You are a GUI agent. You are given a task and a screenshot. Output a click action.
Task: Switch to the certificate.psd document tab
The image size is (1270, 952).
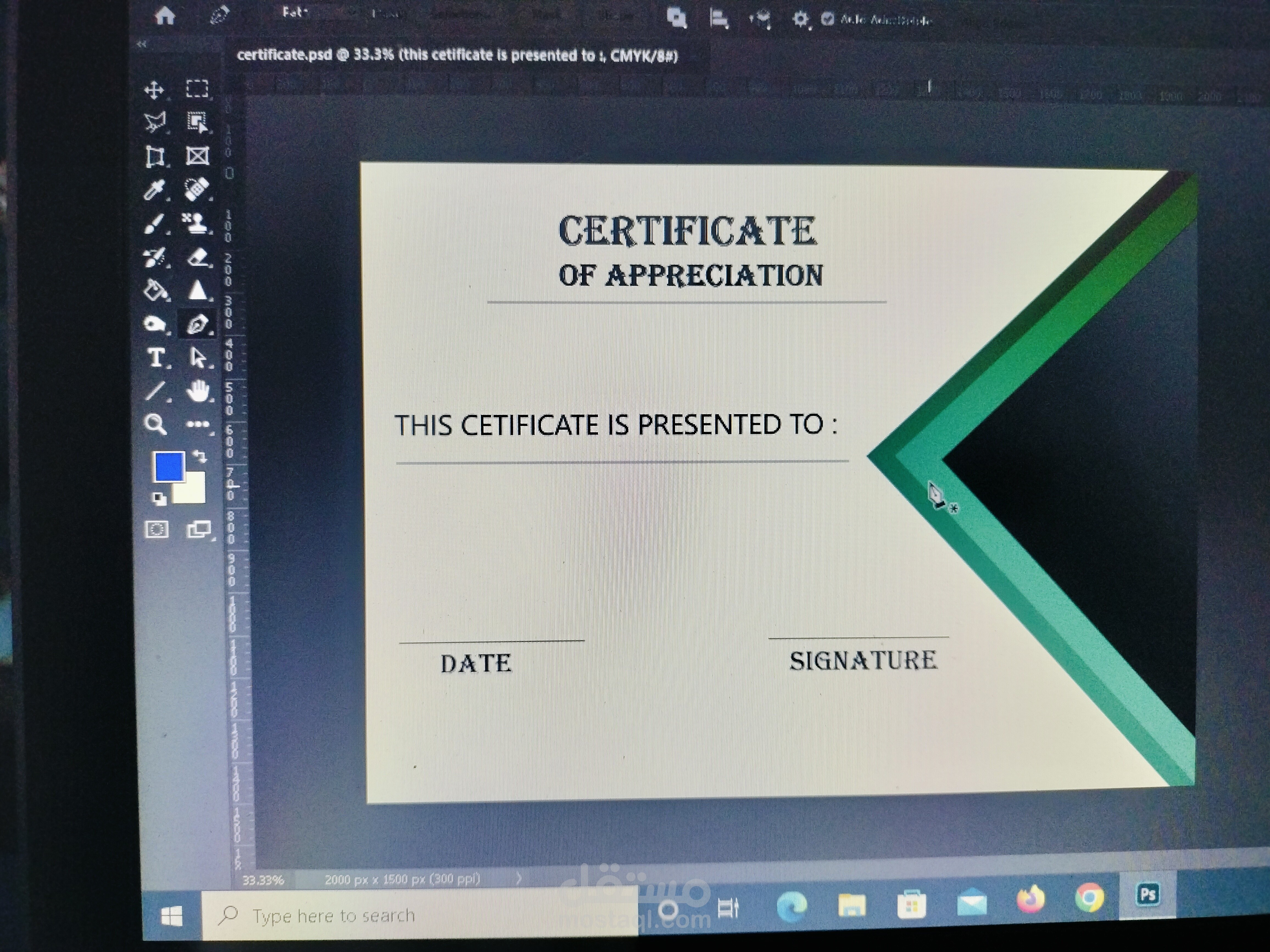point(458,55)
